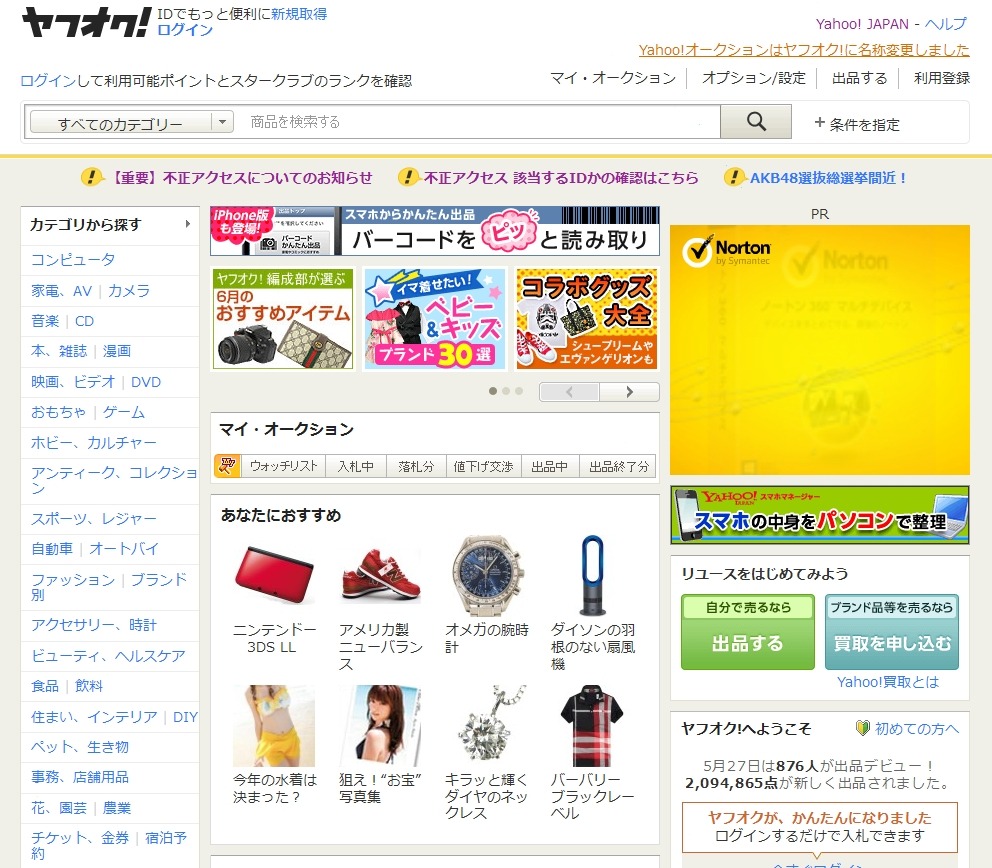Viewport: 992px width, 868px height.
Task: Open the New Balance sneakers thumbnail
Action: click(380, 575)
